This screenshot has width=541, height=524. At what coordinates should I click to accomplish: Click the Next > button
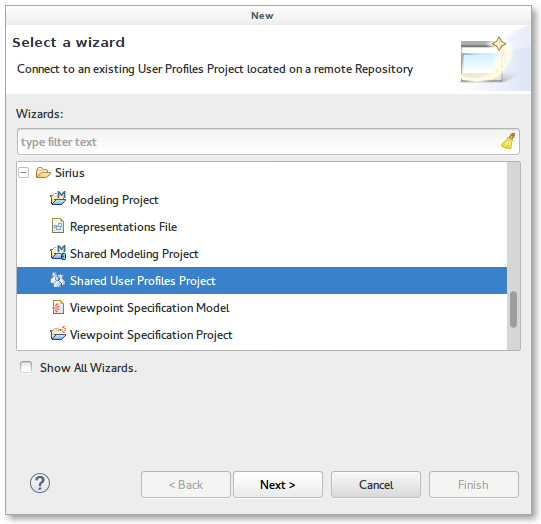278,484
